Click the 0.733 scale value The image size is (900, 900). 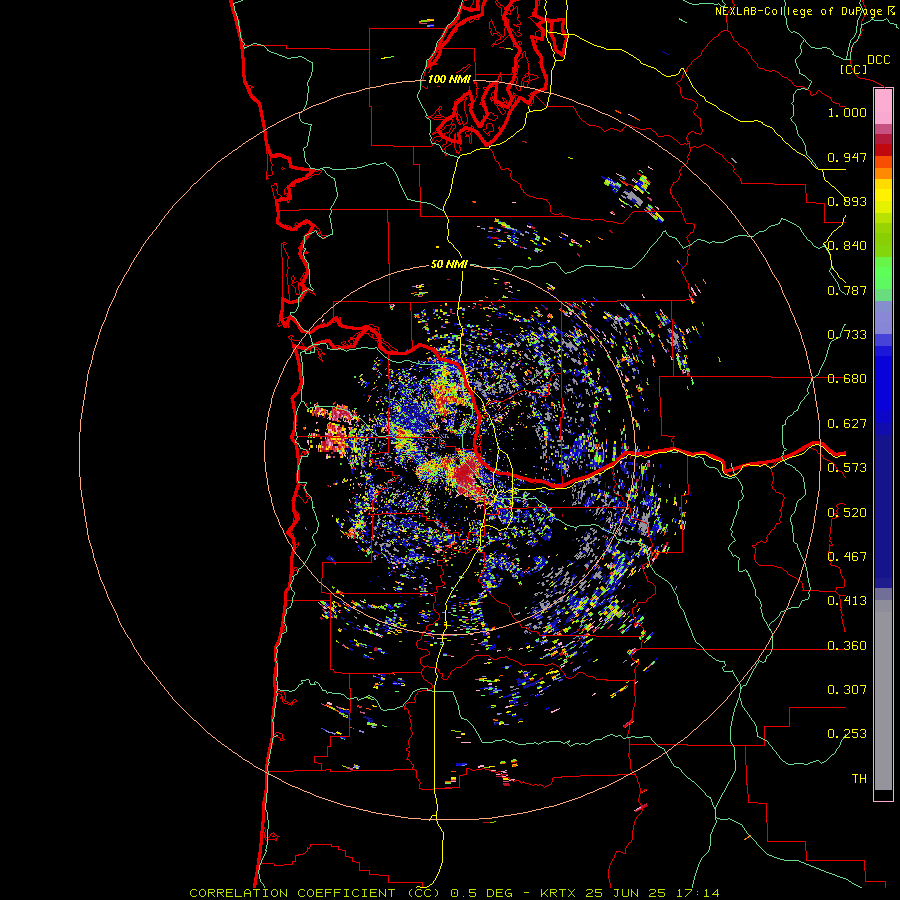click(847, 335)
